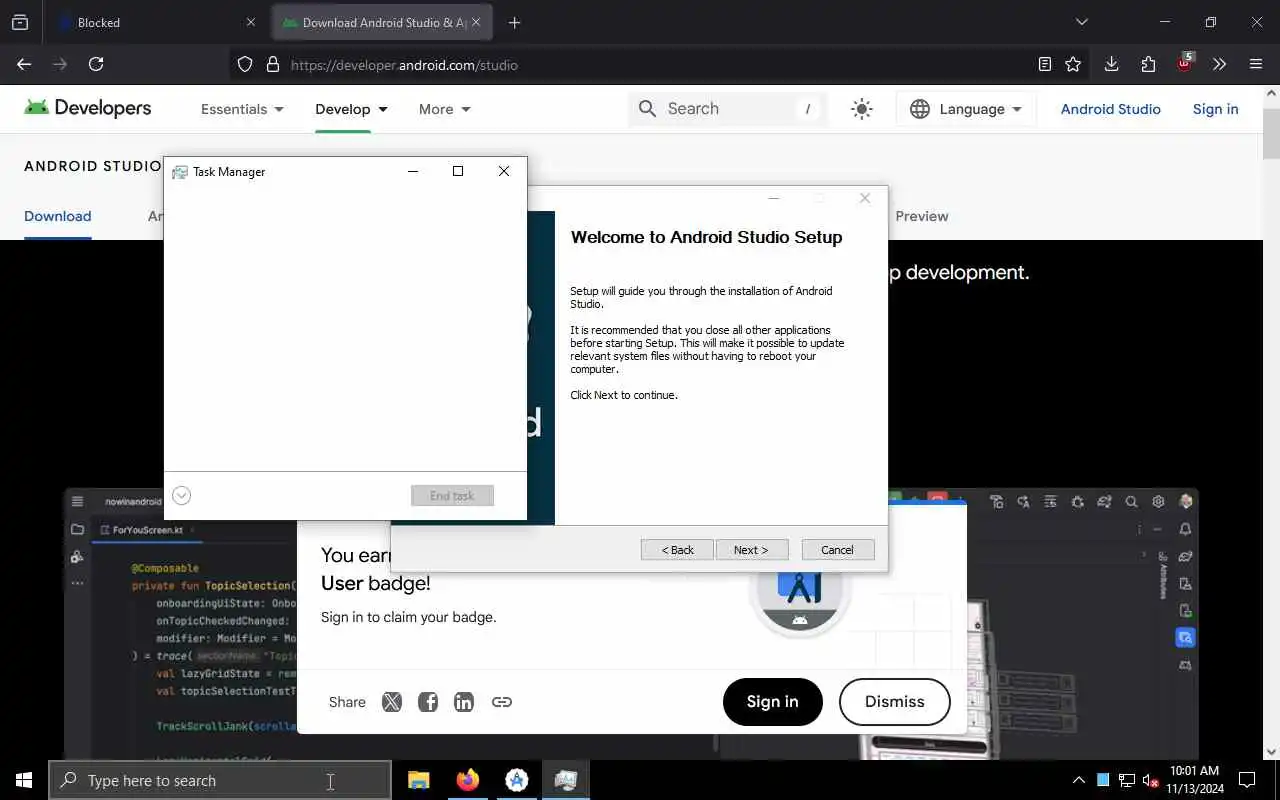1280x800 pixels.
Task: Open tracking protection shield icon
Action: point(245,64)
